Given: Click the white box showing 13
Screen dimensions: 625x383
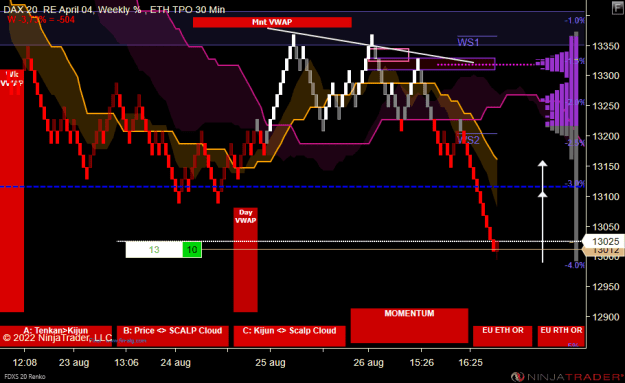Looking at the screenshot, I should coord(154,249).
